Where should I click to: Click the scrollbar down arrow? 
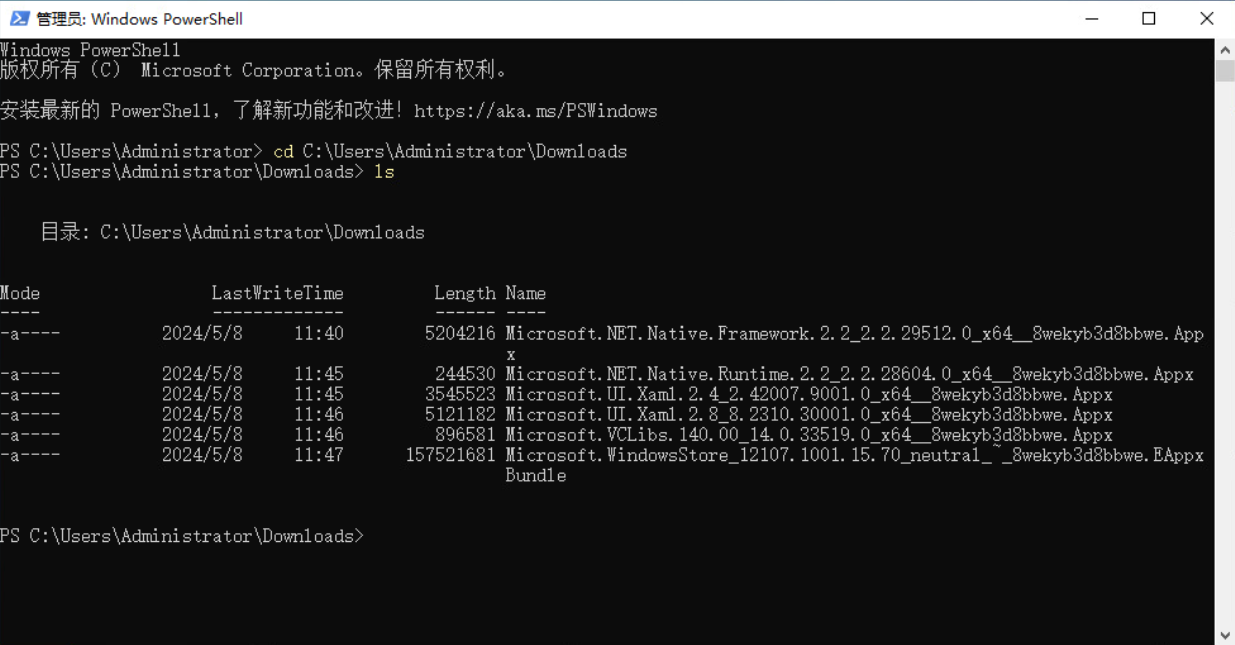1225,635
